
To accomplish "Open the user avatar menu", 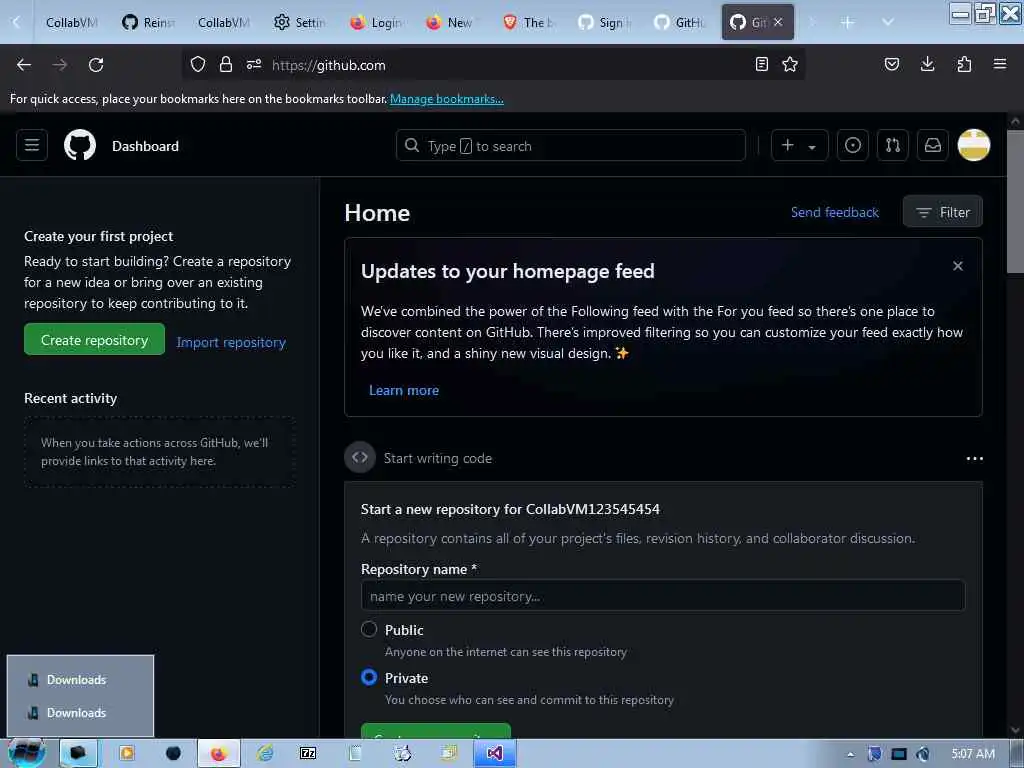I will (x=973, y=145).
